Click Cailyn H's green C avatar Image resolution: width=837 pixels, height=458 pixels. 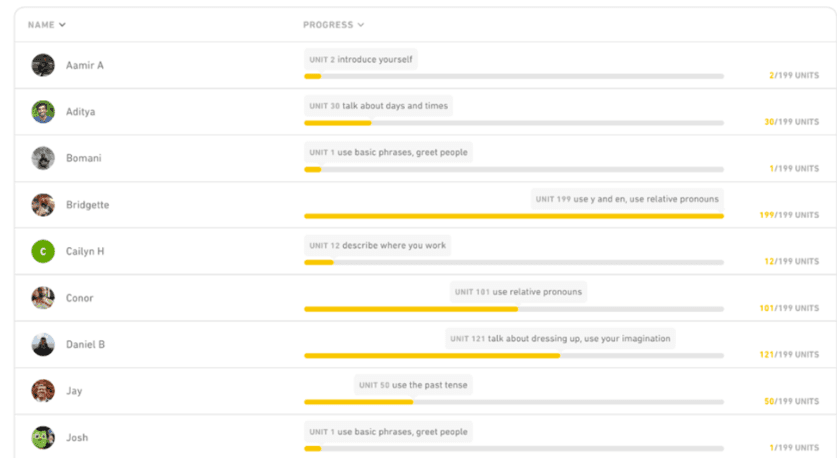pyautogui.click(x=43, y=251)
